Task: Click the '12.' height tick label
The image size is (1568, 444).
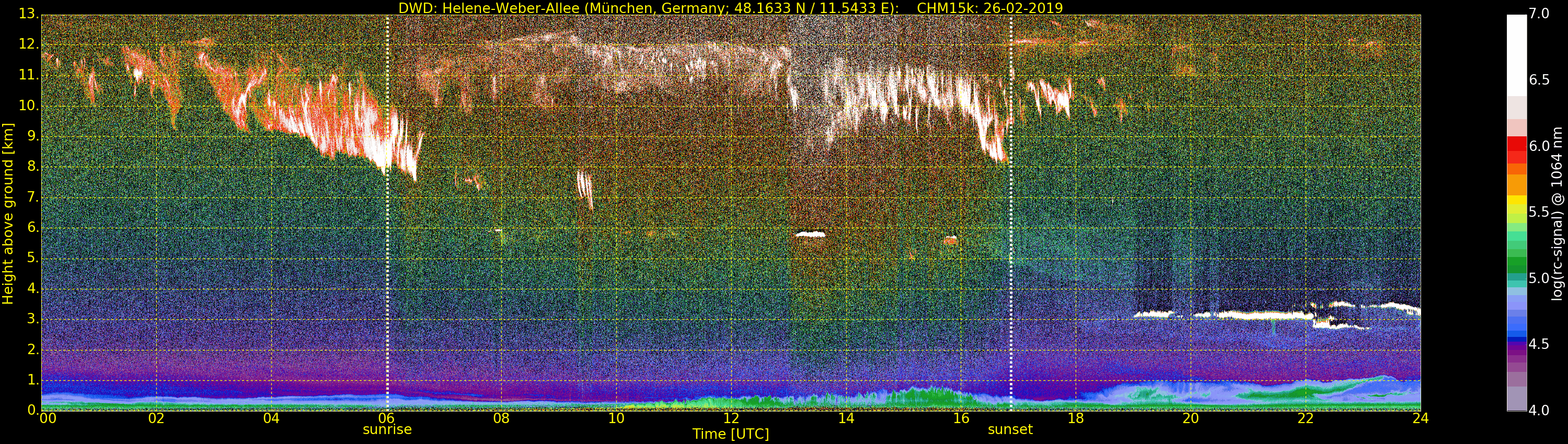Action: (29, 44)
